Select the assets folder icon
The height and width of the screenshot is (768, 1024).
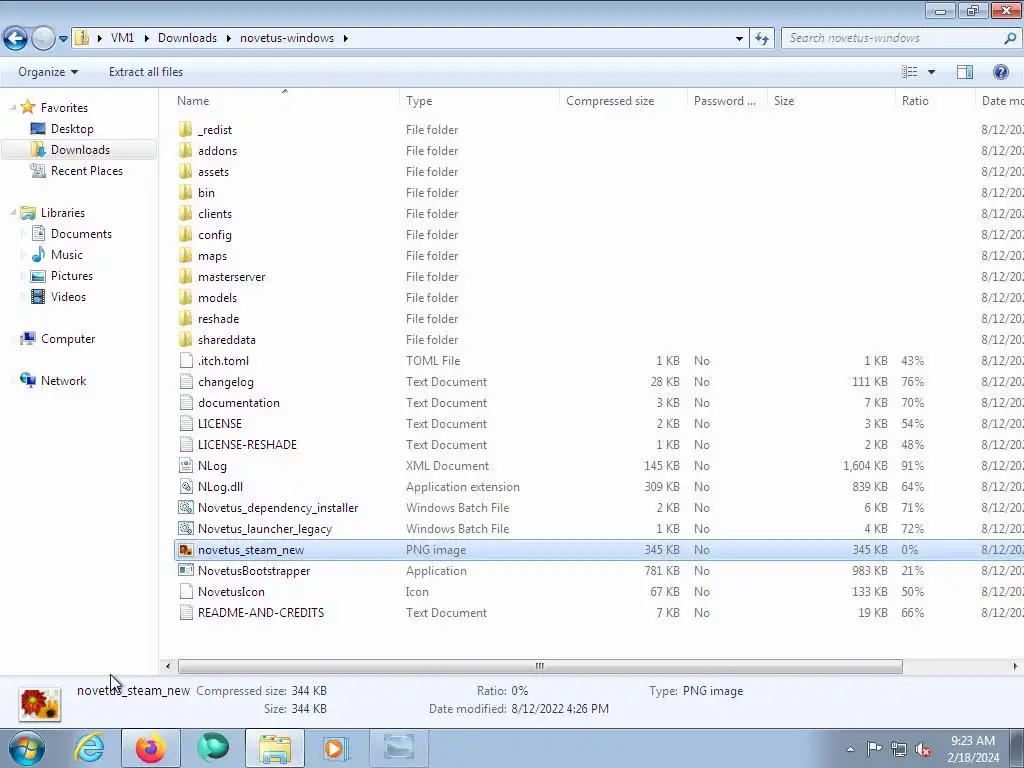(186, 171)
